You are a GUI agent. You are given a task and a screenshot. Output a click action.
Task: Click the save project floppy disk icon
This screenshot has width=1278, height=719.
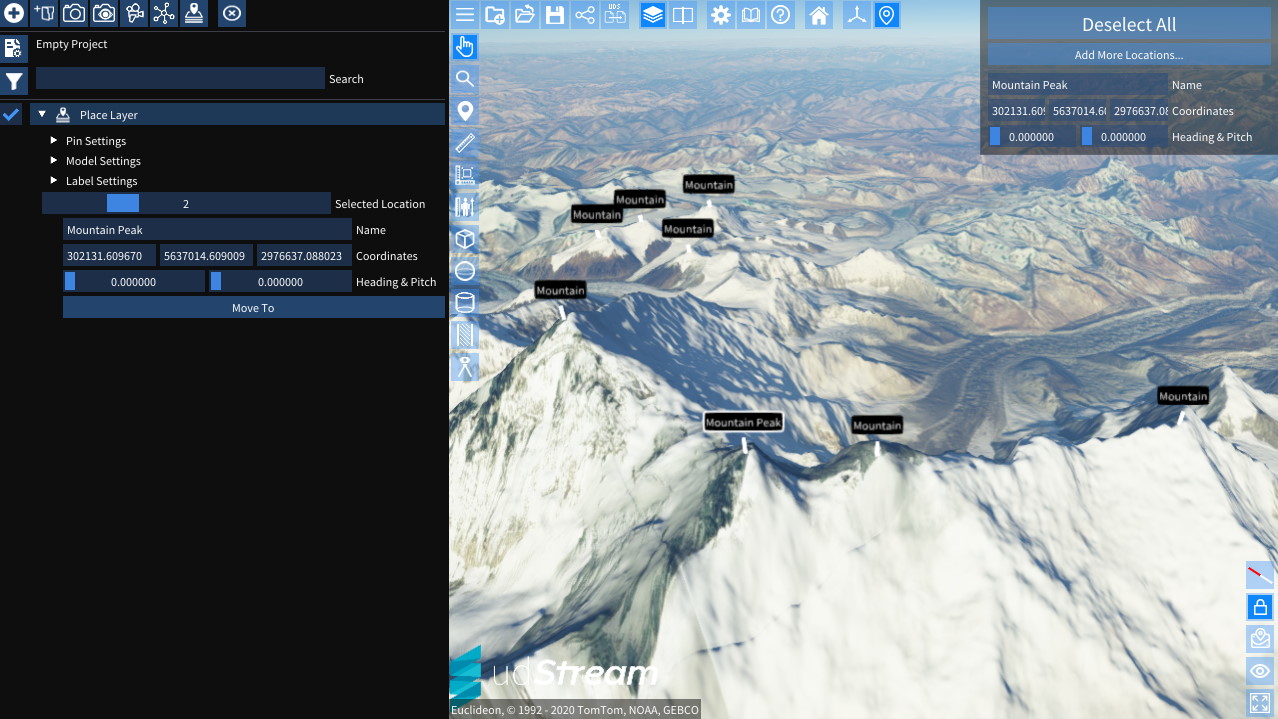(555, 15)
